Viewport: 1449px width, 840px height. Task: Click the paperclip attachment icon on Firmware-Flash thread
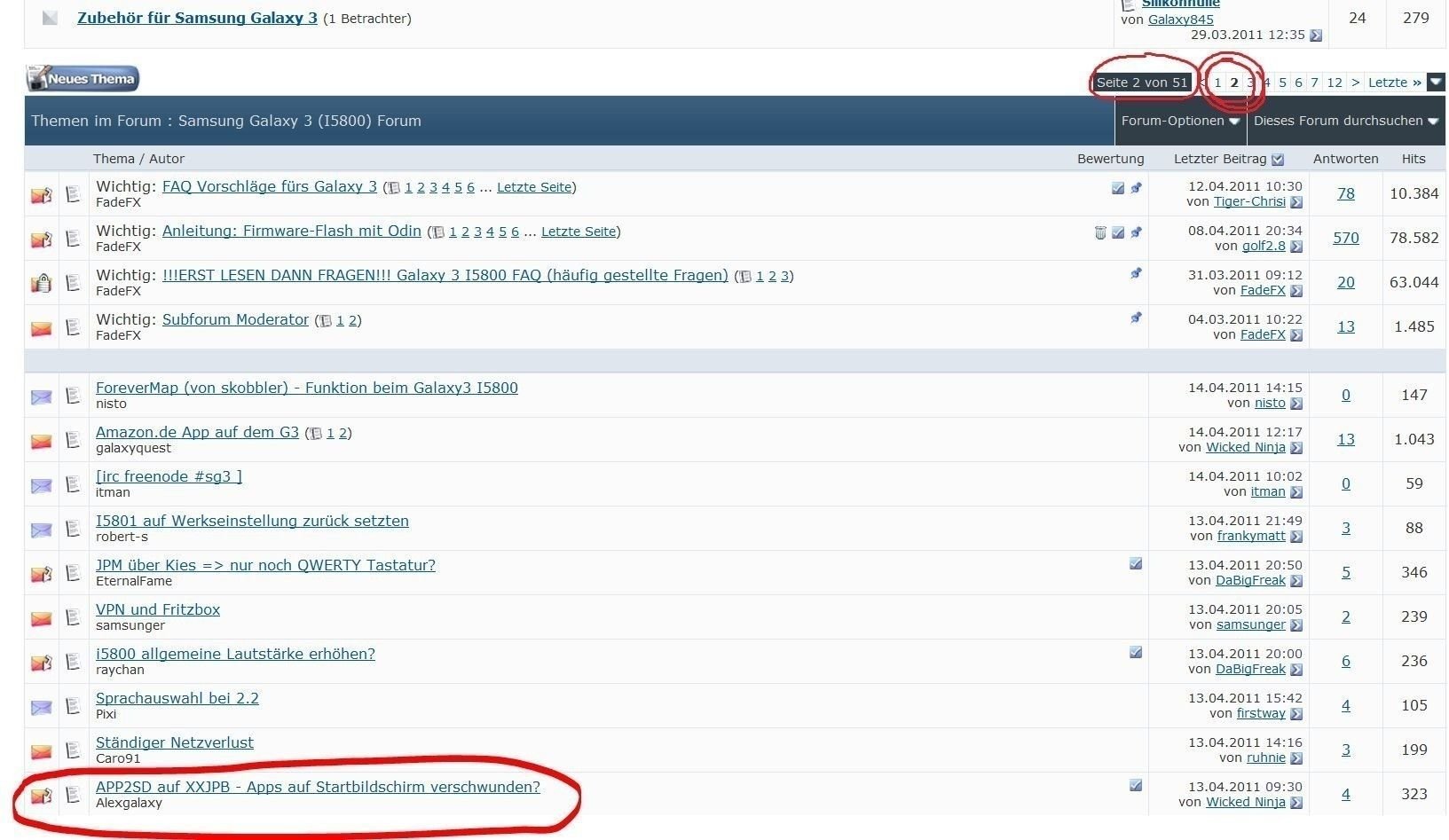point(1100,232)
